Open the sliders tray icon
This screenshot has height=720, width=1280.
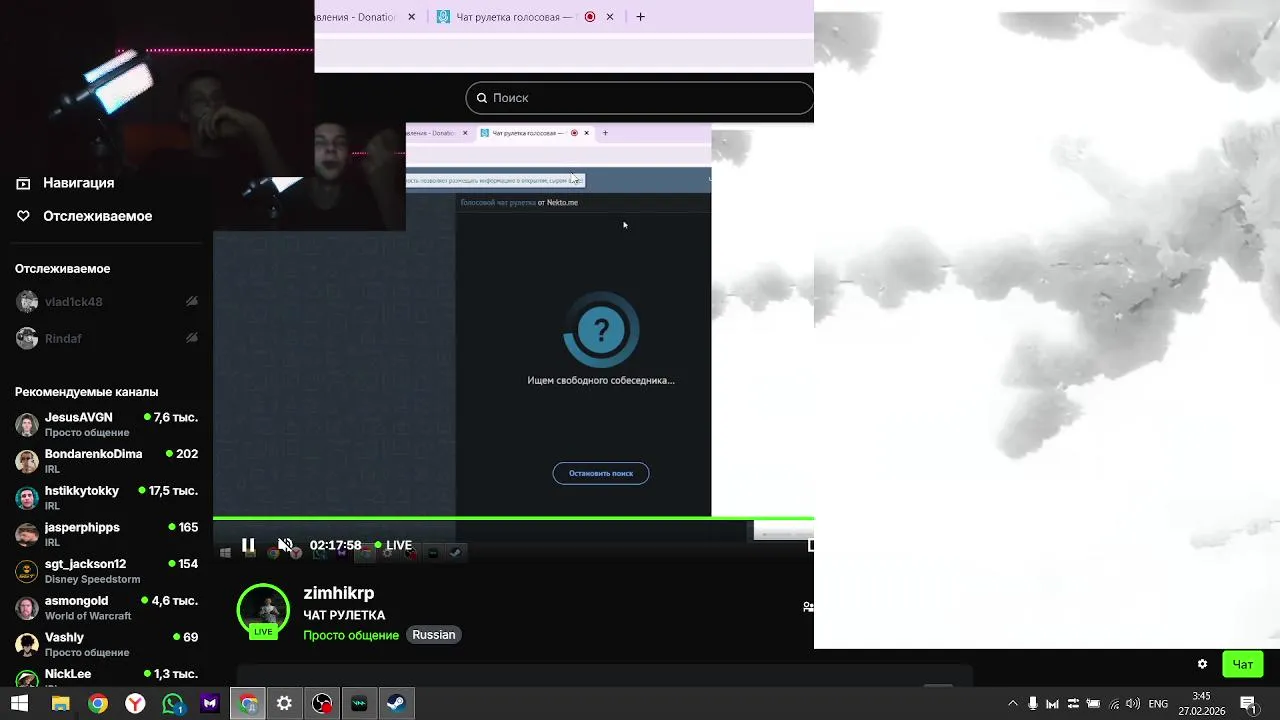(x=1073, y=704)
